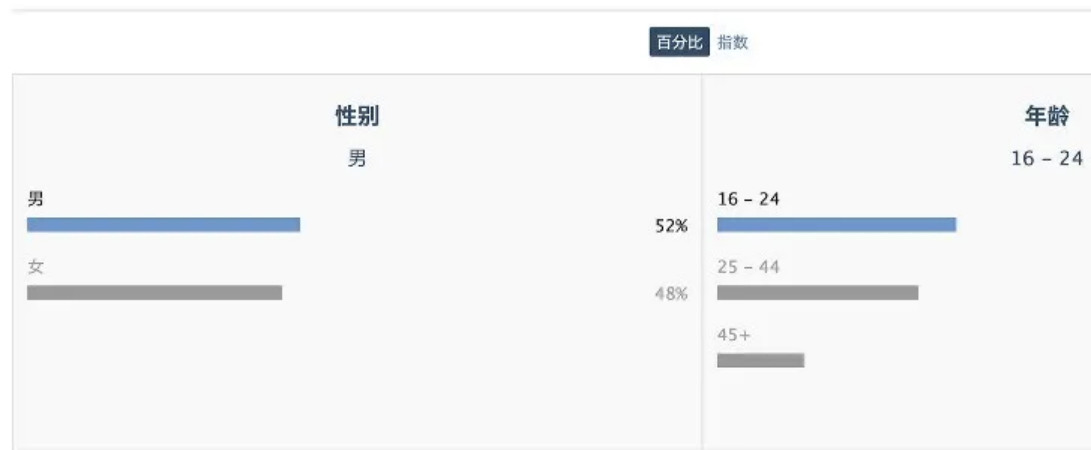
Task: Click the gray 45+ age bar
Action: pyautogui.click(x=760, y=360)
